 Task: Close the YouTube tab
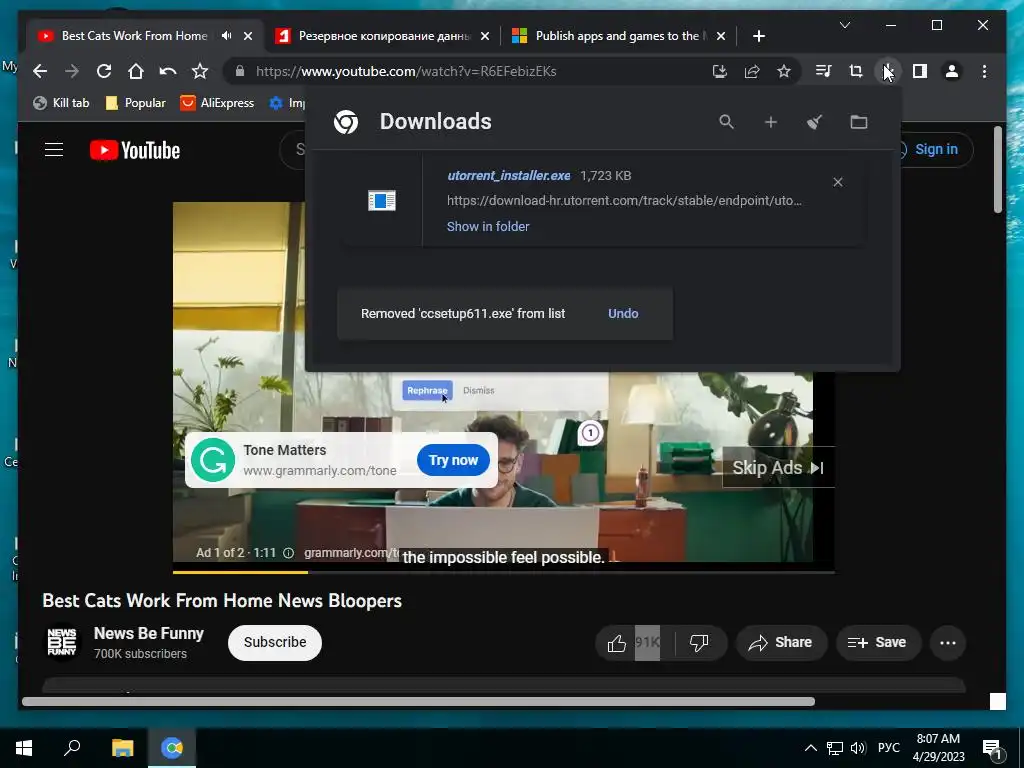pyautogui.click(x=248, y=36)
